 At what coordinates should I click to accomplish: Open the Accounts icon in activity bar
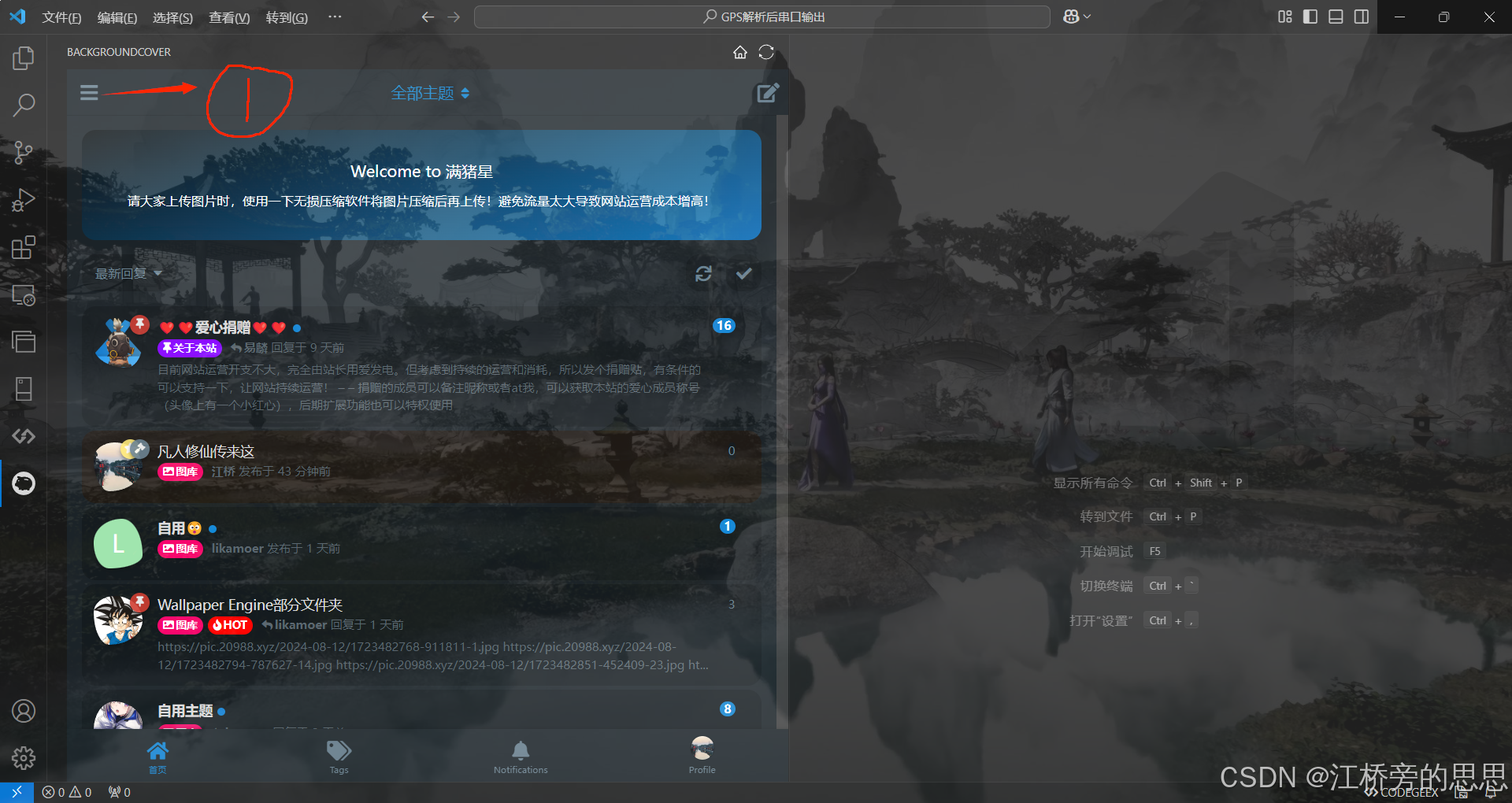coord(24,711)
